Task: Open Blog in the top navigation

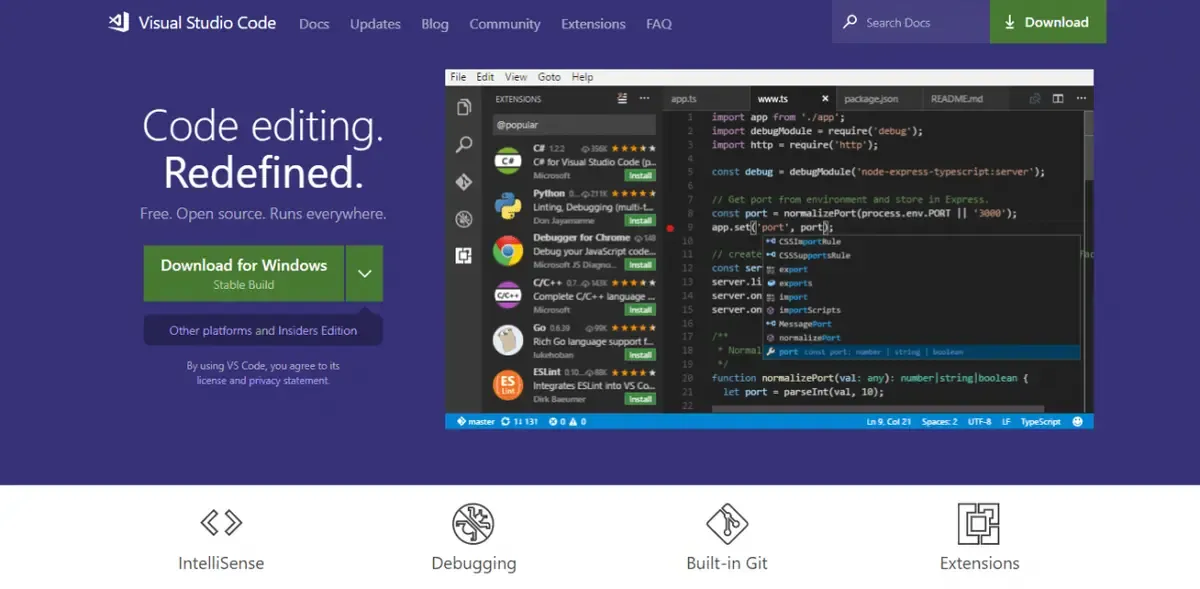Action: point(435,24)
